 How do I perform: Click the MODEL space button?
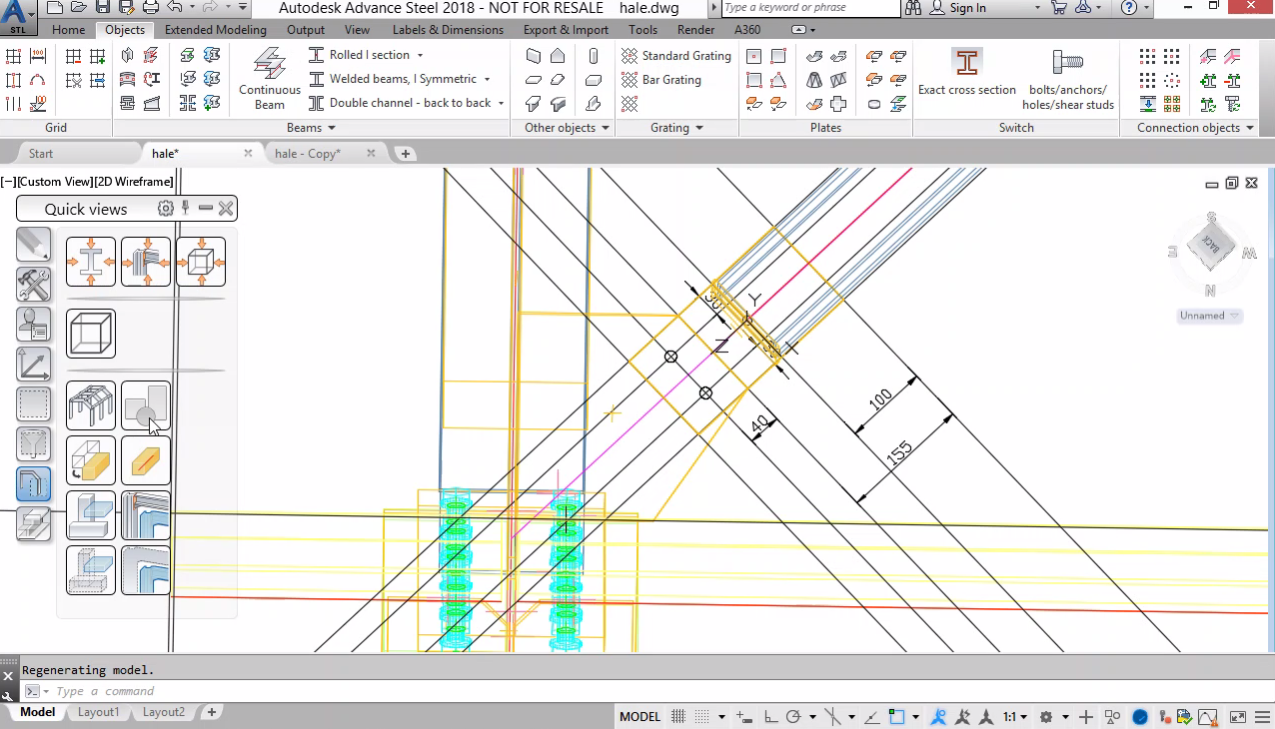[x=640, y=717]
